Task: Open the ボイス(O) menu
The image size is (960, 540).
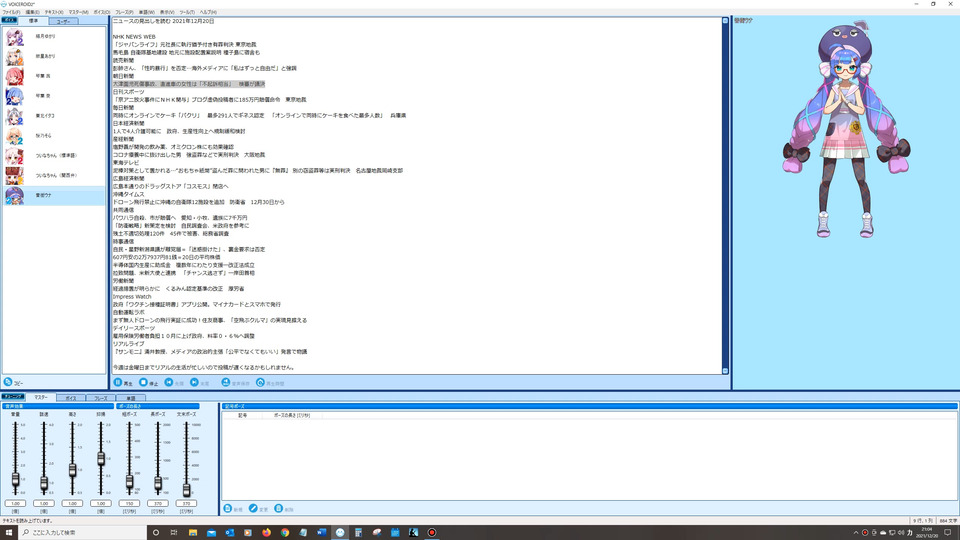Action: (x=102, y=12)
